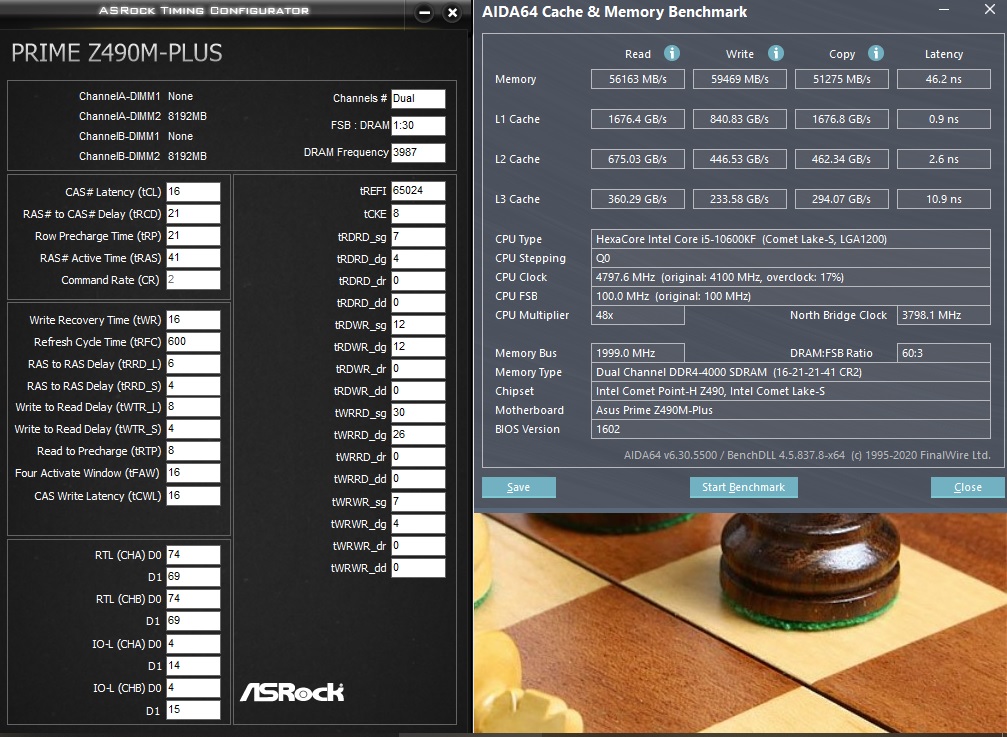Screen dimensions: 1007x737
Task: Click the Memory Bus value 1999.0 MHz
Action: 638,353
